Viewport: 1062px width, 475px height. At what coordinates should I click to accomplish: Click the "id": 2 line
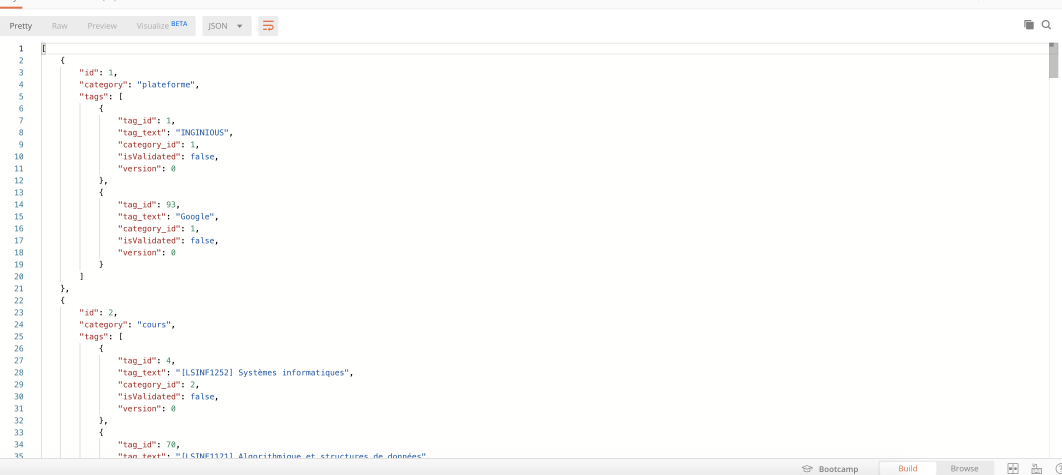pyautogui.click(x=99, y=312)
